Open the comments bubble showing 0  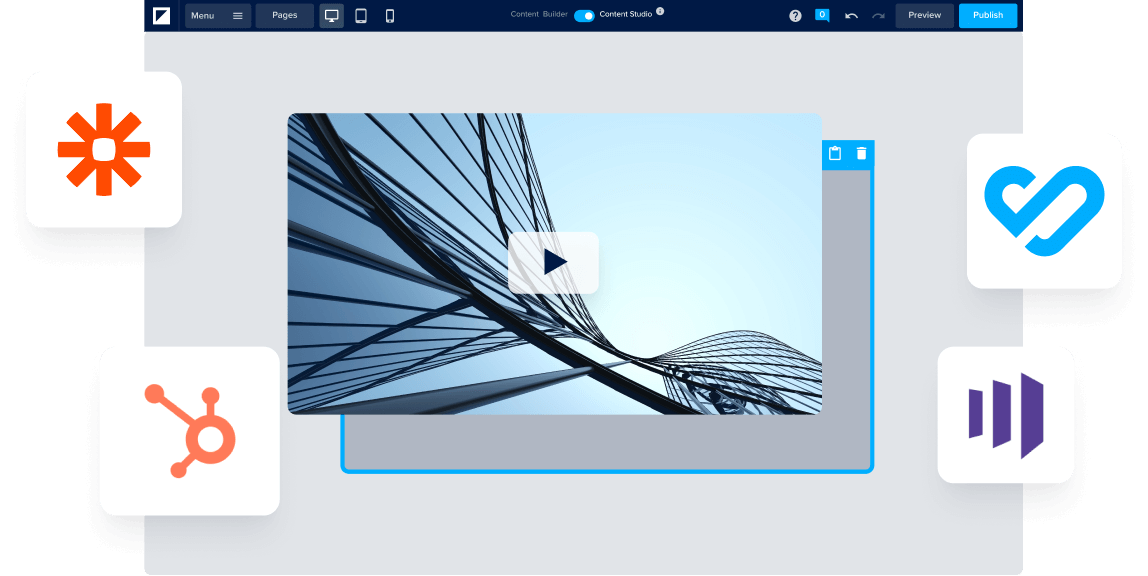(x=822, y=15)
